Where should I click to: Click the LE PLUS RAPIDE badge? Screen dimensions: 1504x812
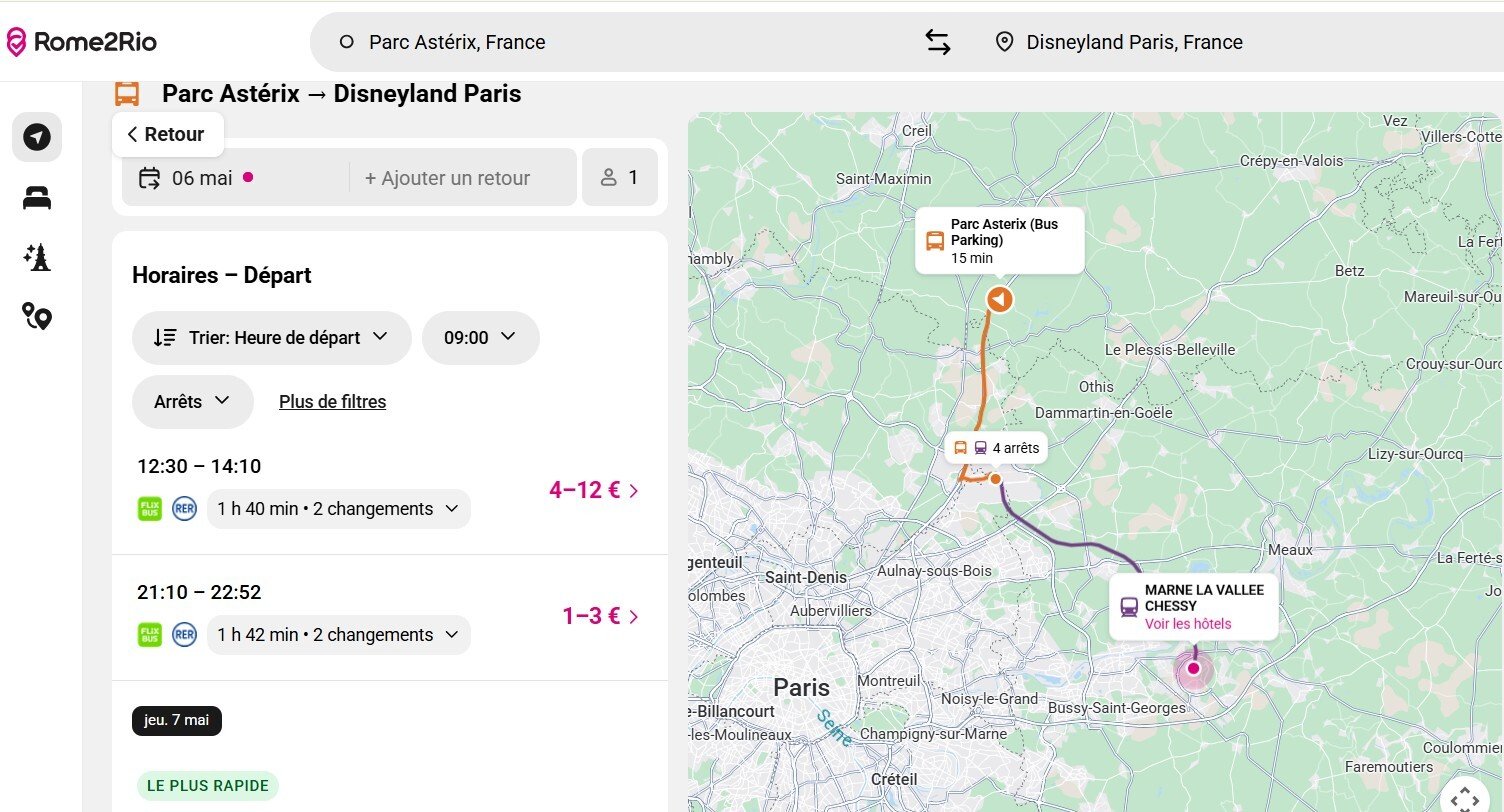pos(208,786)
